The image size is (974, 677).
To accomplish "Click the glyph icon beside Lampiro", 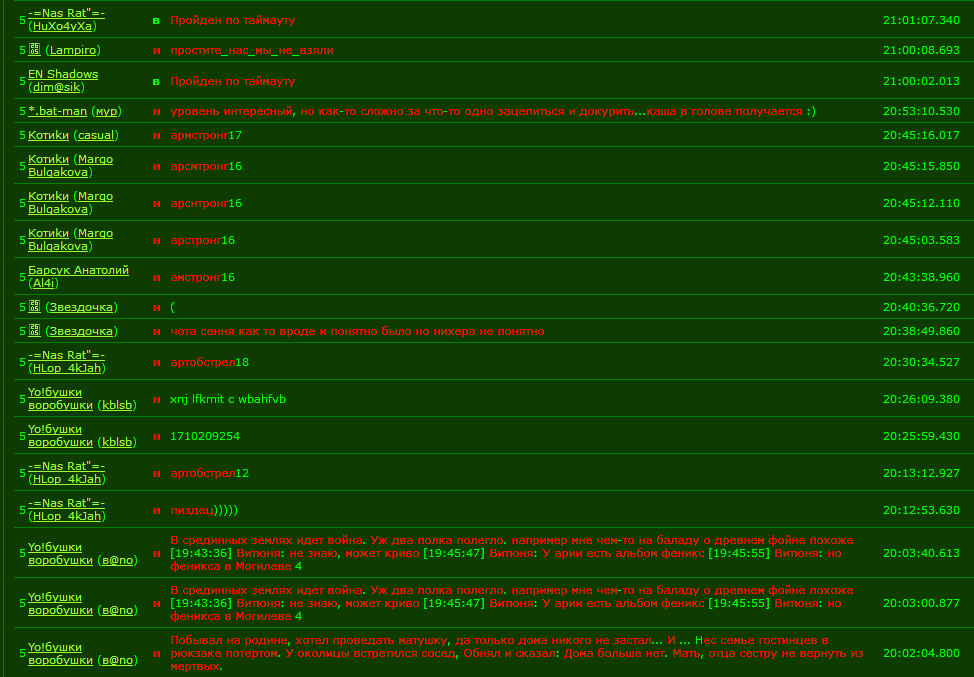I will click(34, 50).
